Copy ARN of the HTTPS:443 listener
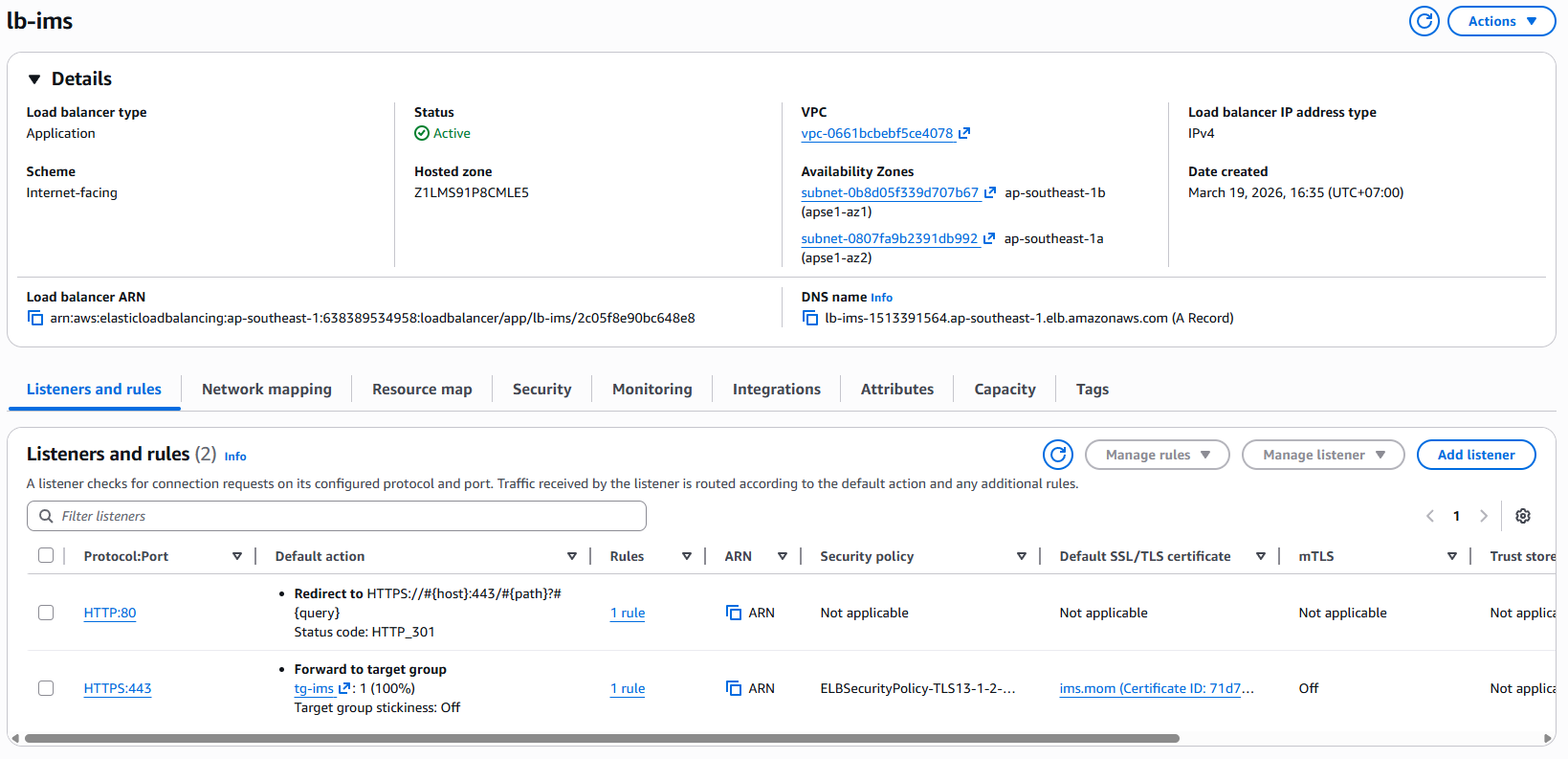The width and height of the screenshot is (1568, 759). click(x=734, y=689)
